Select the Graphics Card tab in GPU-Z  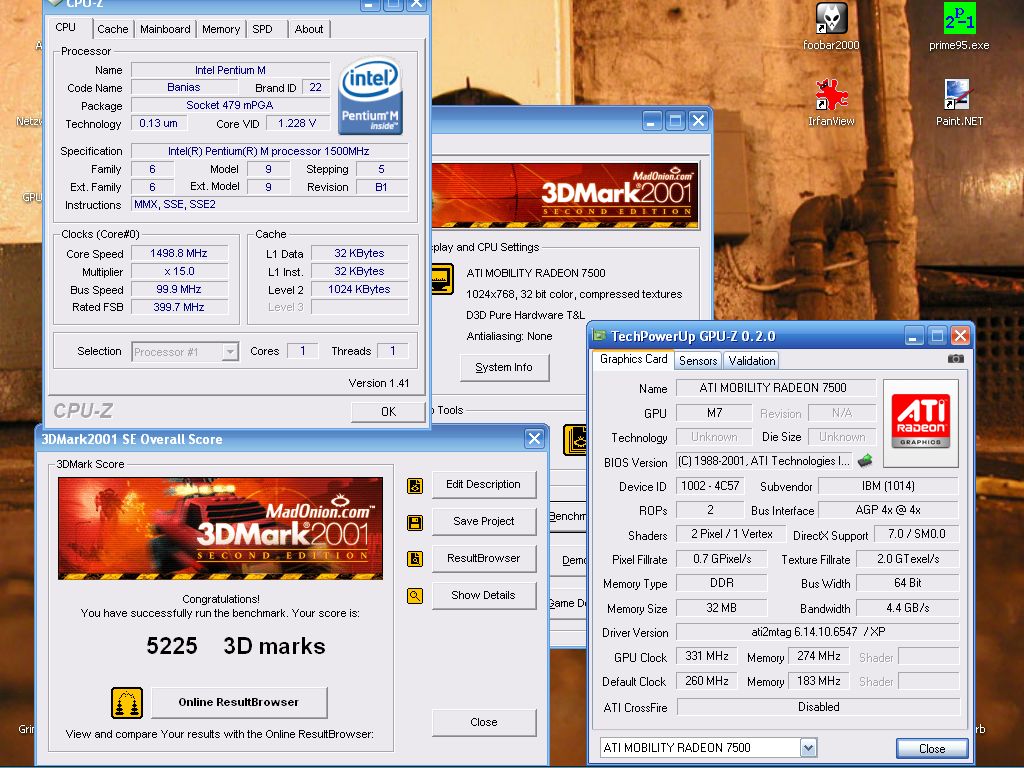tap(633, 359)
